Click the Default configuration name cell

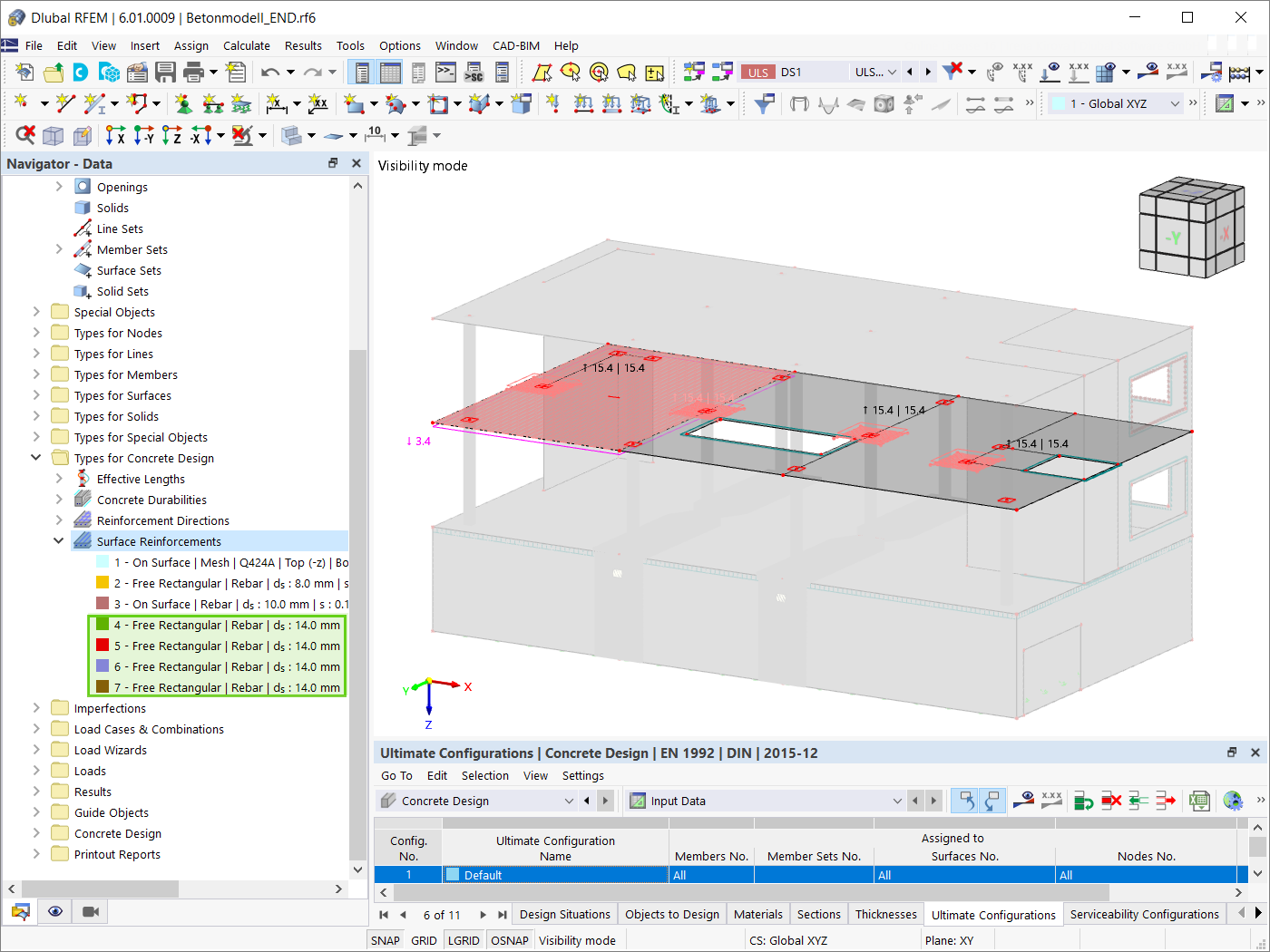click(x=555, y=875)
